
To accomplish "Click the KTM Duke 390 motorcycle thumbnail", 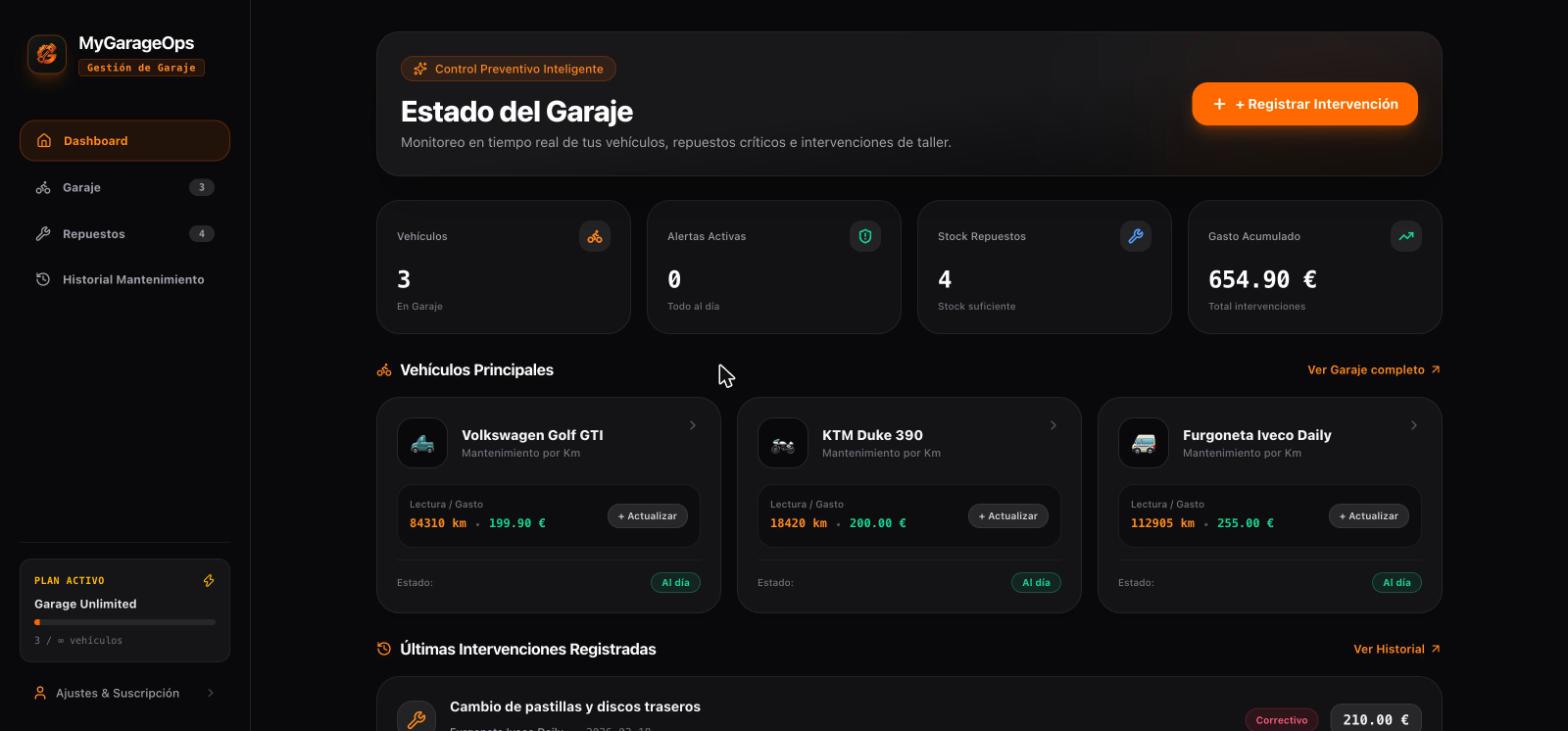I will (x=783, y=443).
